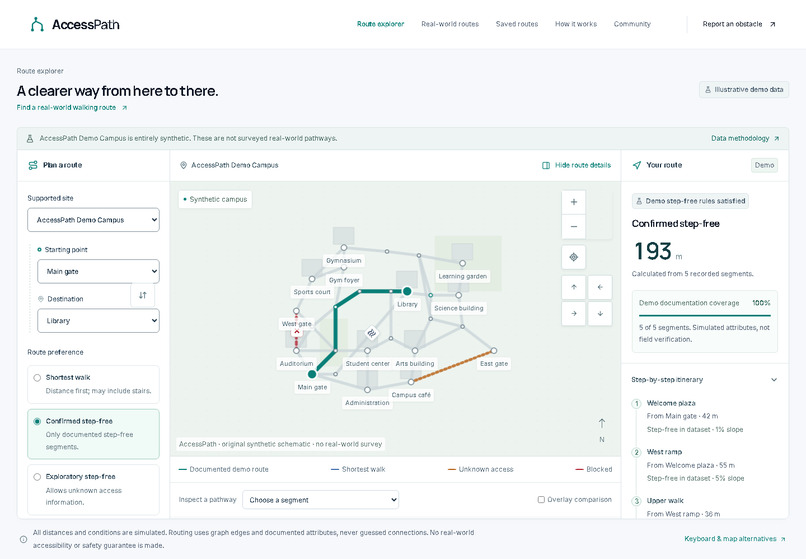Select Confirmed step-free route preference
Image resolution: width=806 pixels, height=559 pixels.
pyautogui.click(x=93, y=434)
